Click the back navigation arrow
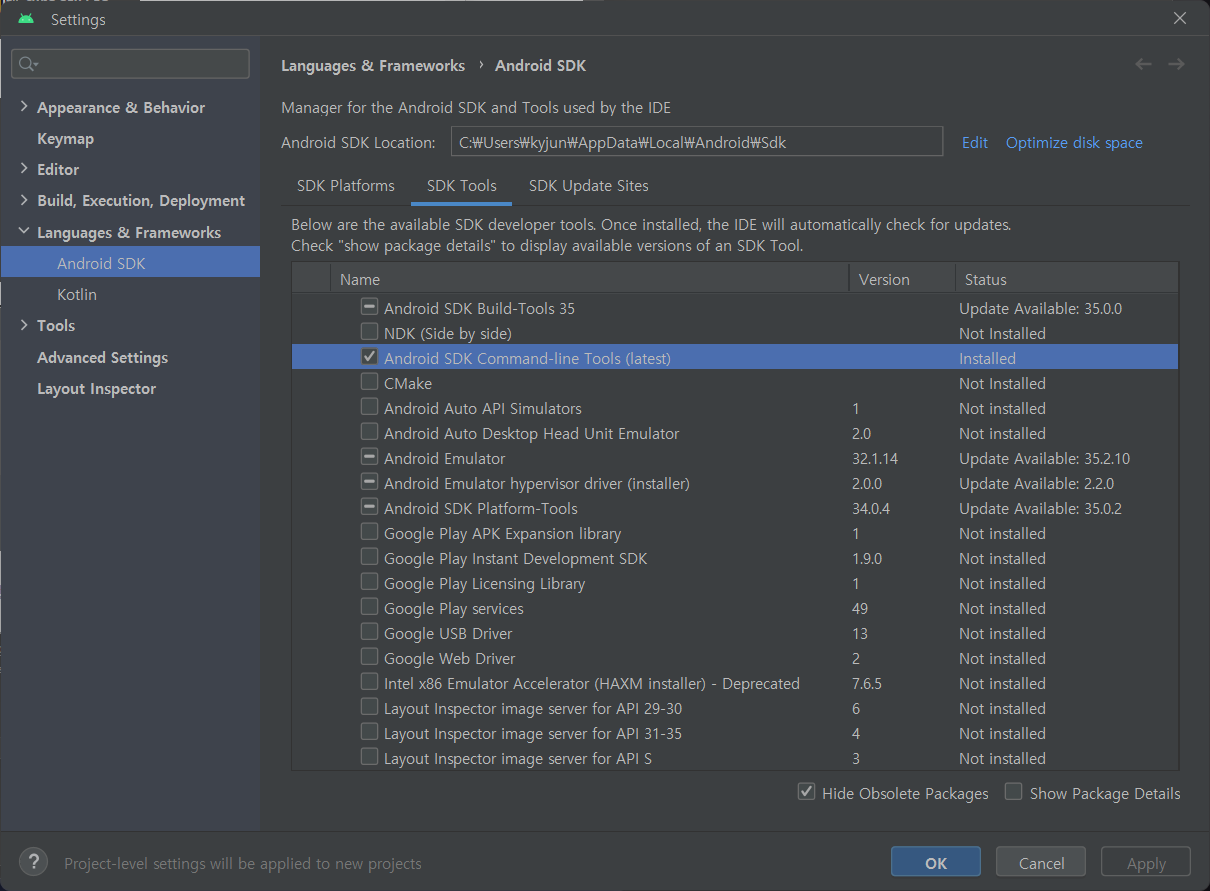The image size is (1210, 891). [x=1143, y=64]
